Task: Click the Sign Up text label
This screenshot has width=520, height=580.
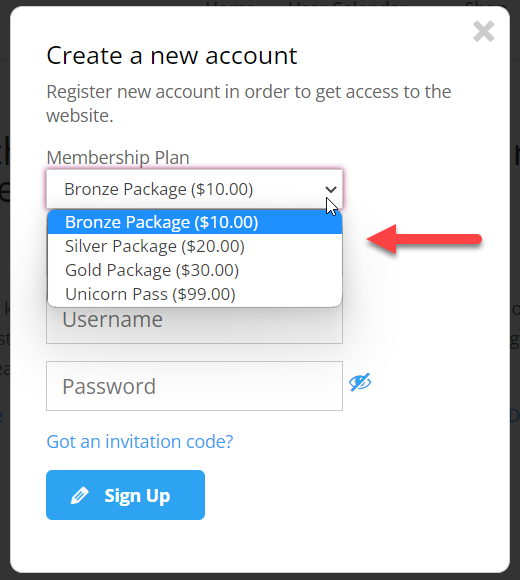Action: coord(137,496)
